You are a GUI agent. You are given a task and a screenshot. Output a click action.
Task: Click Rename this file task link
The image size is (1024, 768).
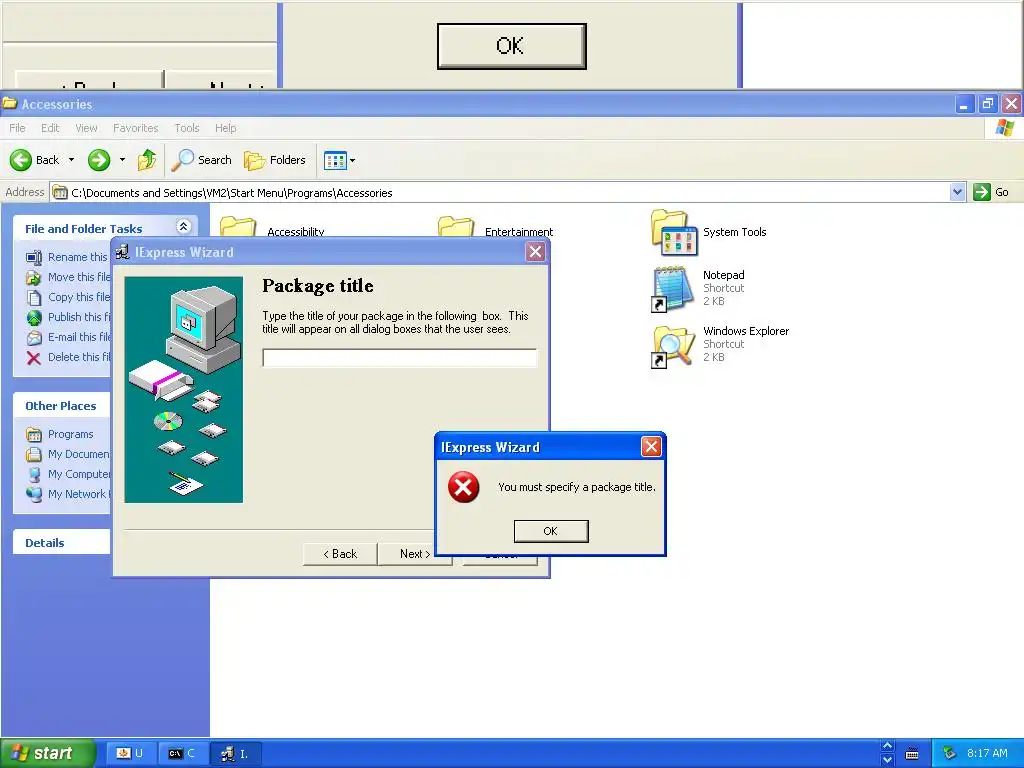[77, 257]
